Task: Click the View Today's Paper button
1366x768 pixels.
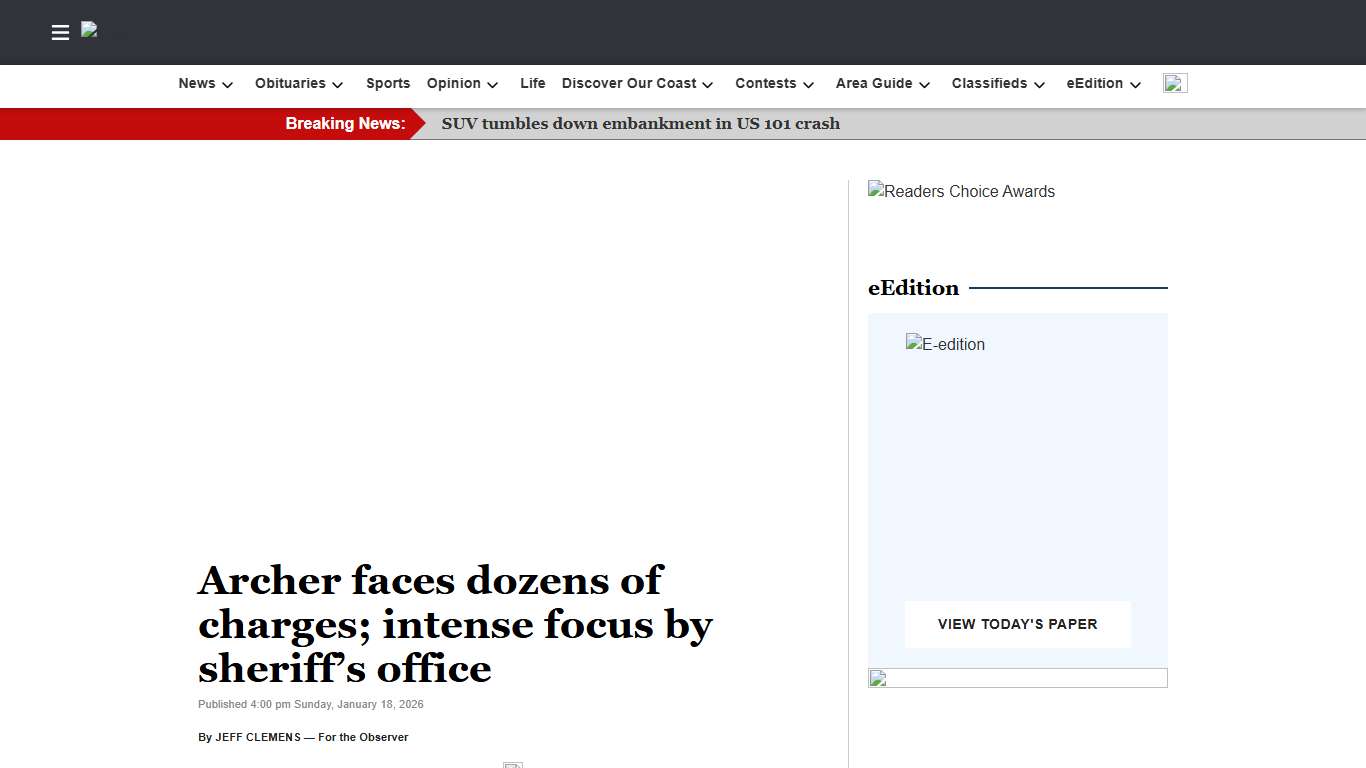Action: pos(1017,624)
